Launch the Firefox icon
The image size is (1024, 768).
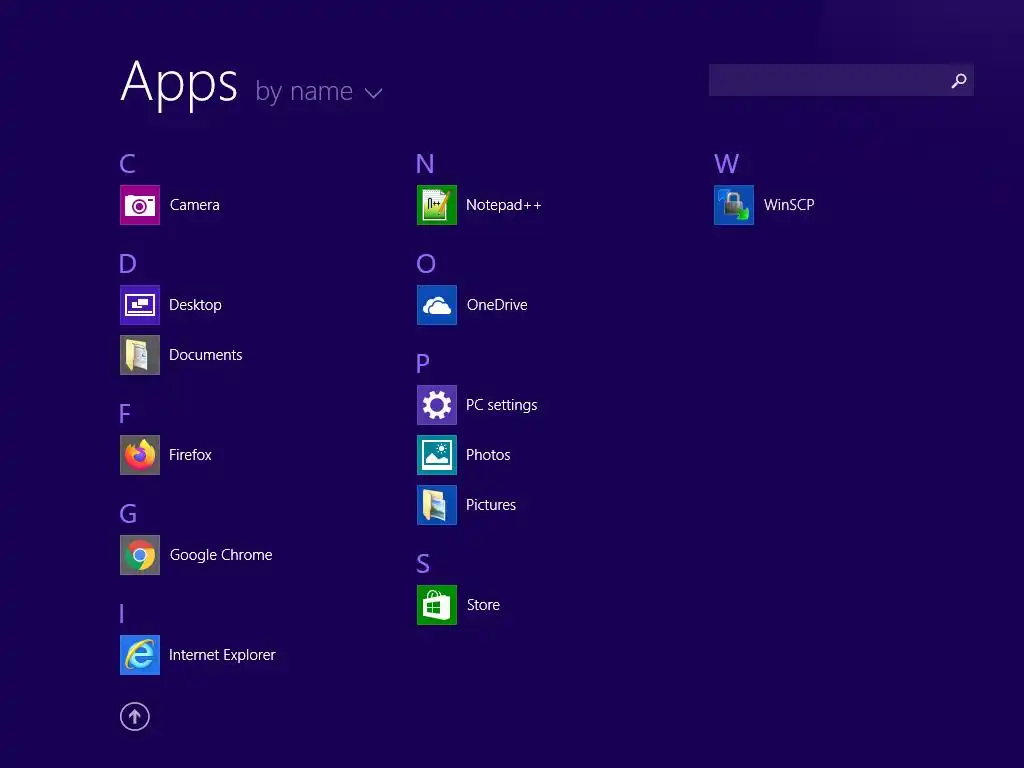140,455
